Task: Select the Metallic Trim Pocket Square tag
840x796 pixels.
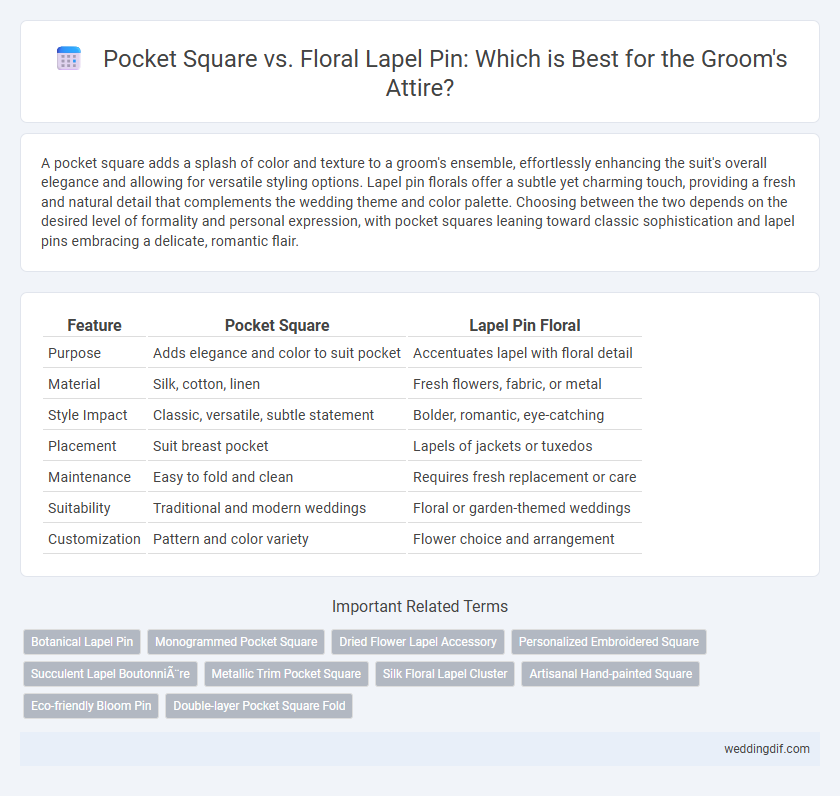Action: [286, 674]
